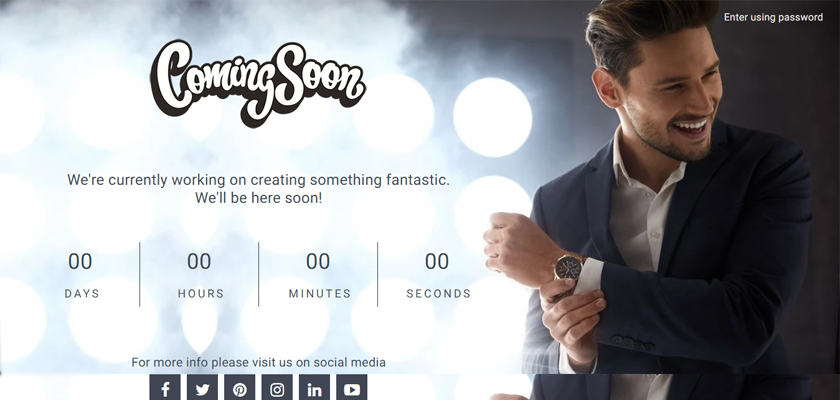Click the Enter using password link
Viewport: 840px width, 400px height.
773,17
